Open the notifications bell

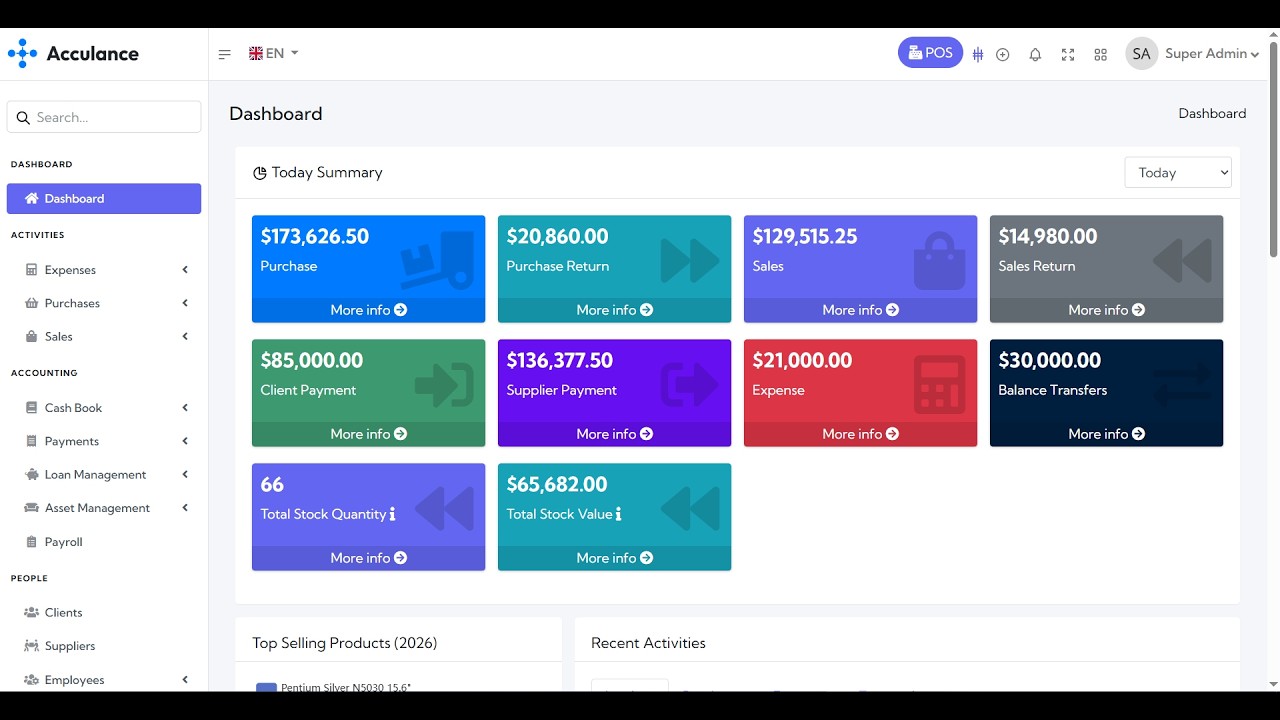[1035, 55]
